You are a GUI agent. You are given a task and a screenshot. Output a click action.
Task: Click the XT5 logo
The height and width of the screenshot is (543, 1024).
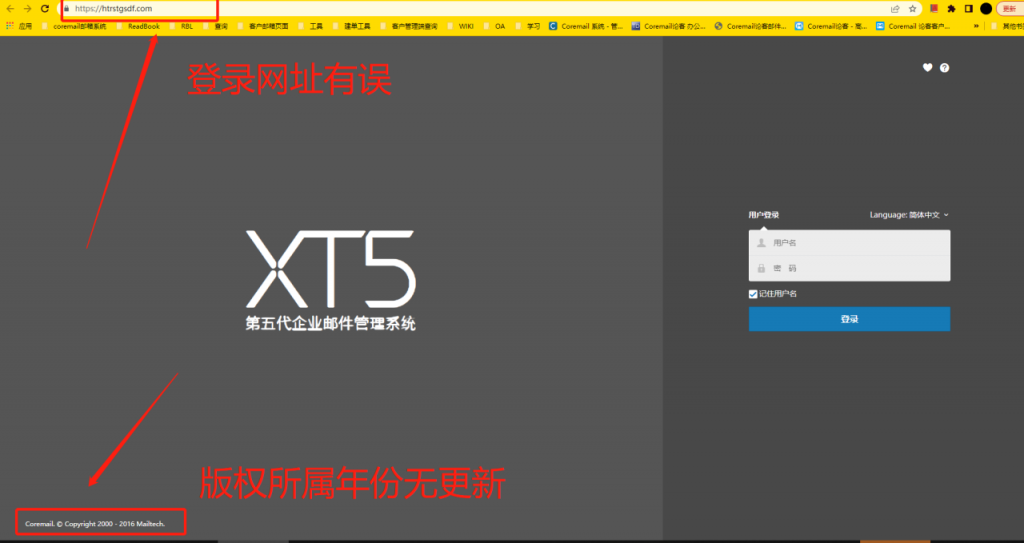coord(330,269)
